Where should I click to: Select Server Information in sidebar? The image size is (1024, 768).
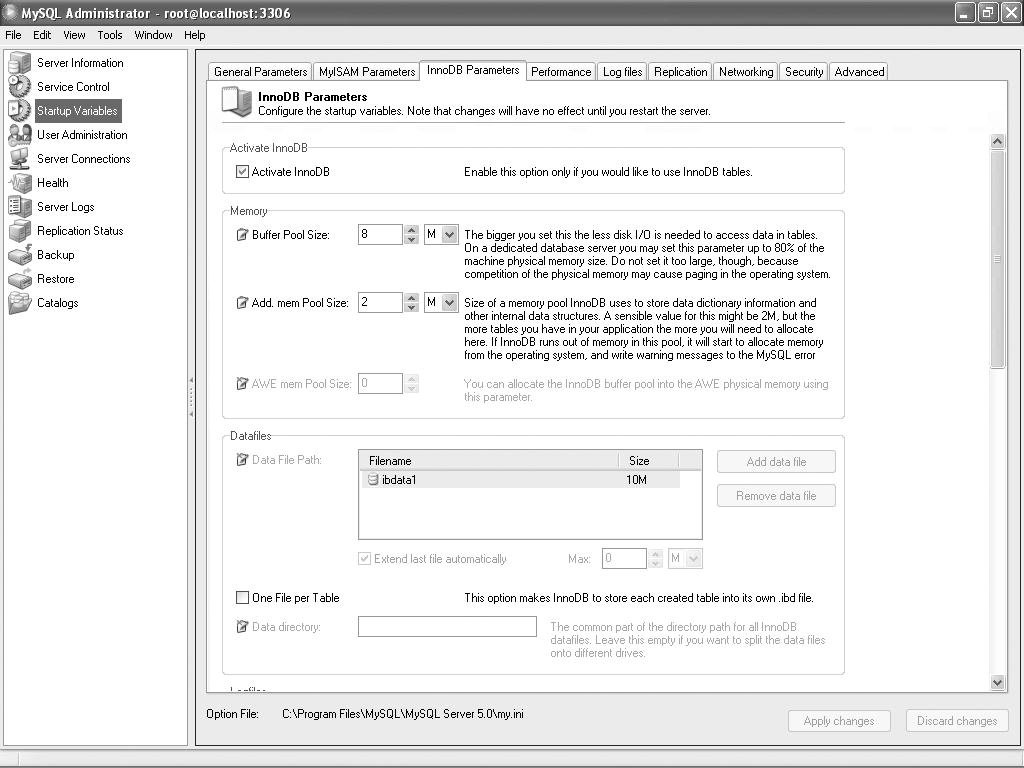80,63
